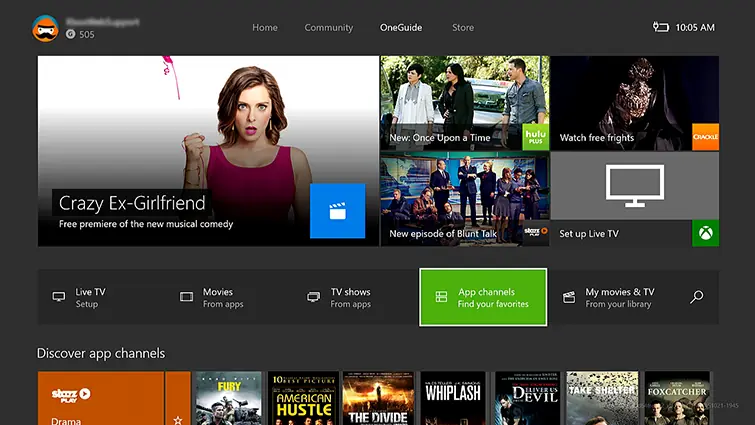Select Live TV Setup
Image resolution: width=755 pixels, height=425 pixels.
pos(101,297)
